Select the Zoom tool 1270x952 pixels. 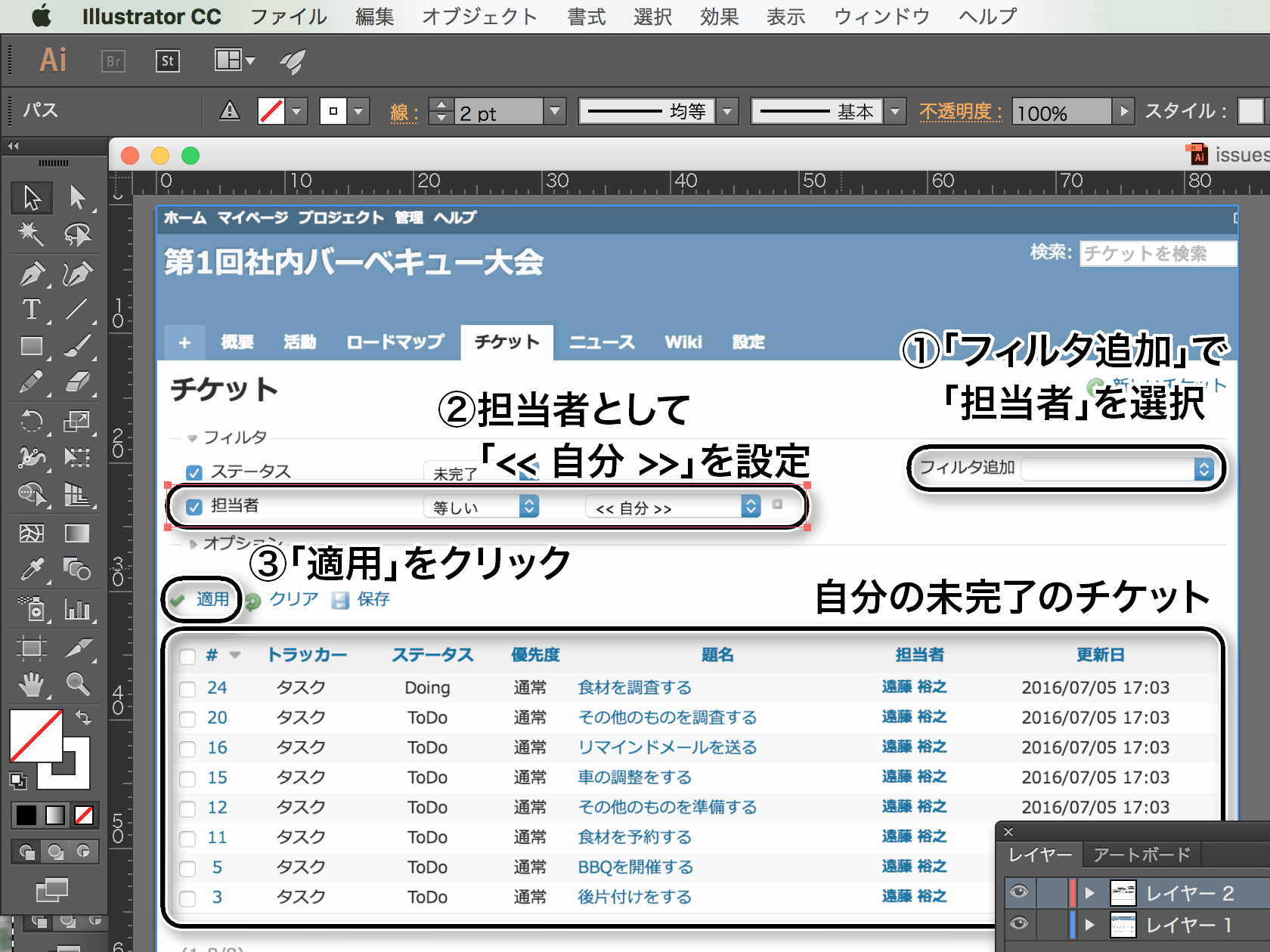tap(77, 685)
